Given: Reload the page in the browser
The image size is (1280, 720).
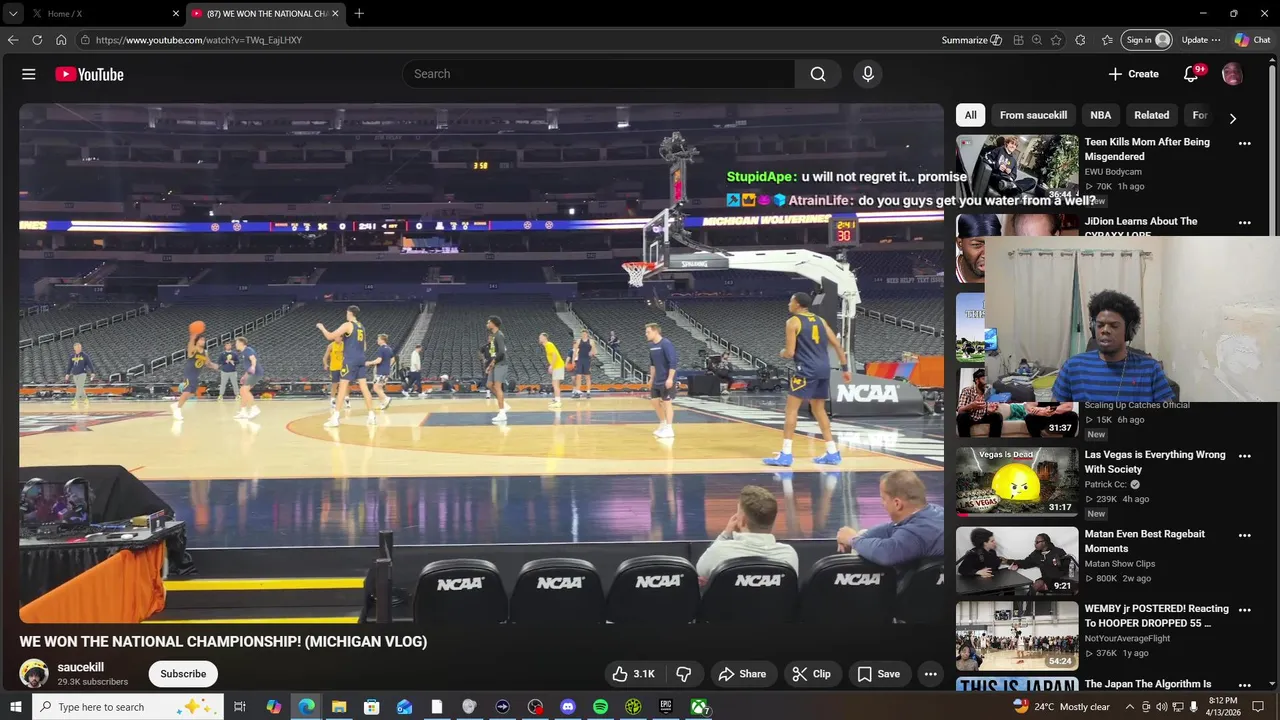Looking at the screenshot, I should 37,40.
